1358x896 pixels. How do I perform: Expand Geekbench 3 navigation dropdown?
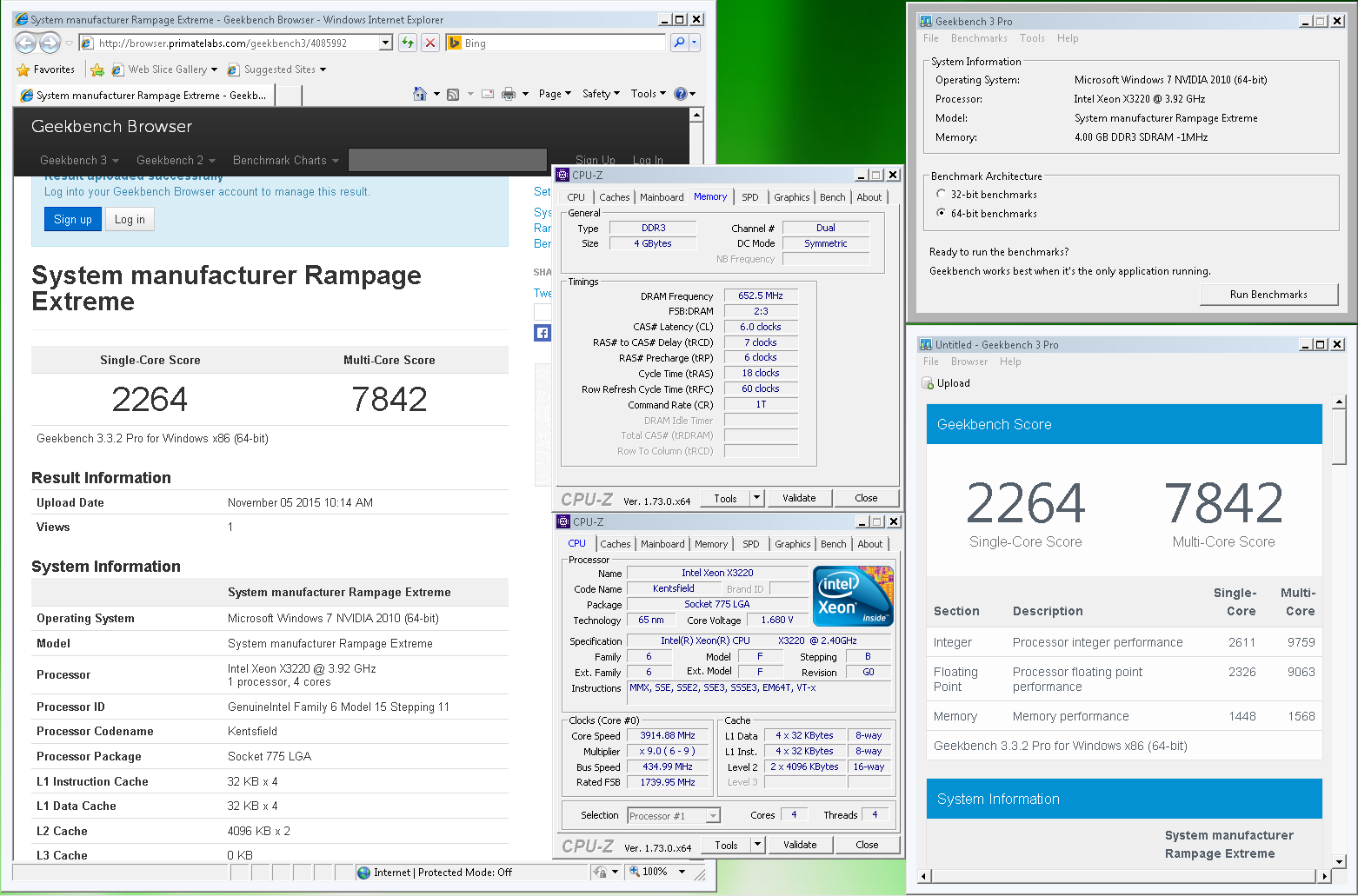click(79, 160)
